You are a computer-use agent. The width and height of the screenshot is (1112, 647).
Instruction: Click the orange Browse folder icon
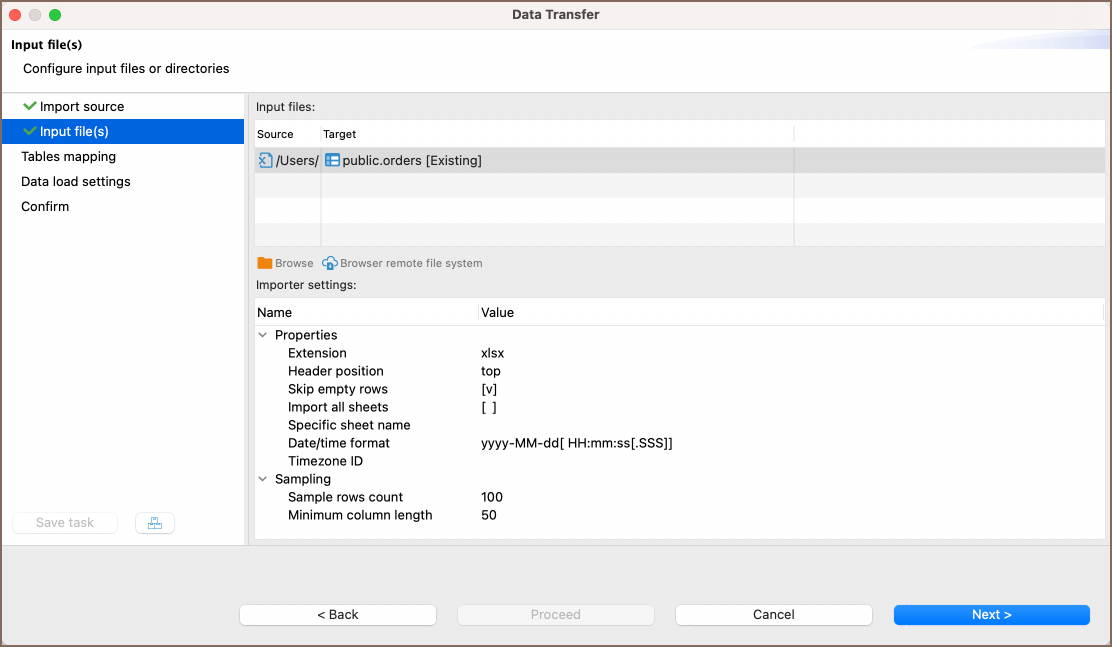coord(265,263)
